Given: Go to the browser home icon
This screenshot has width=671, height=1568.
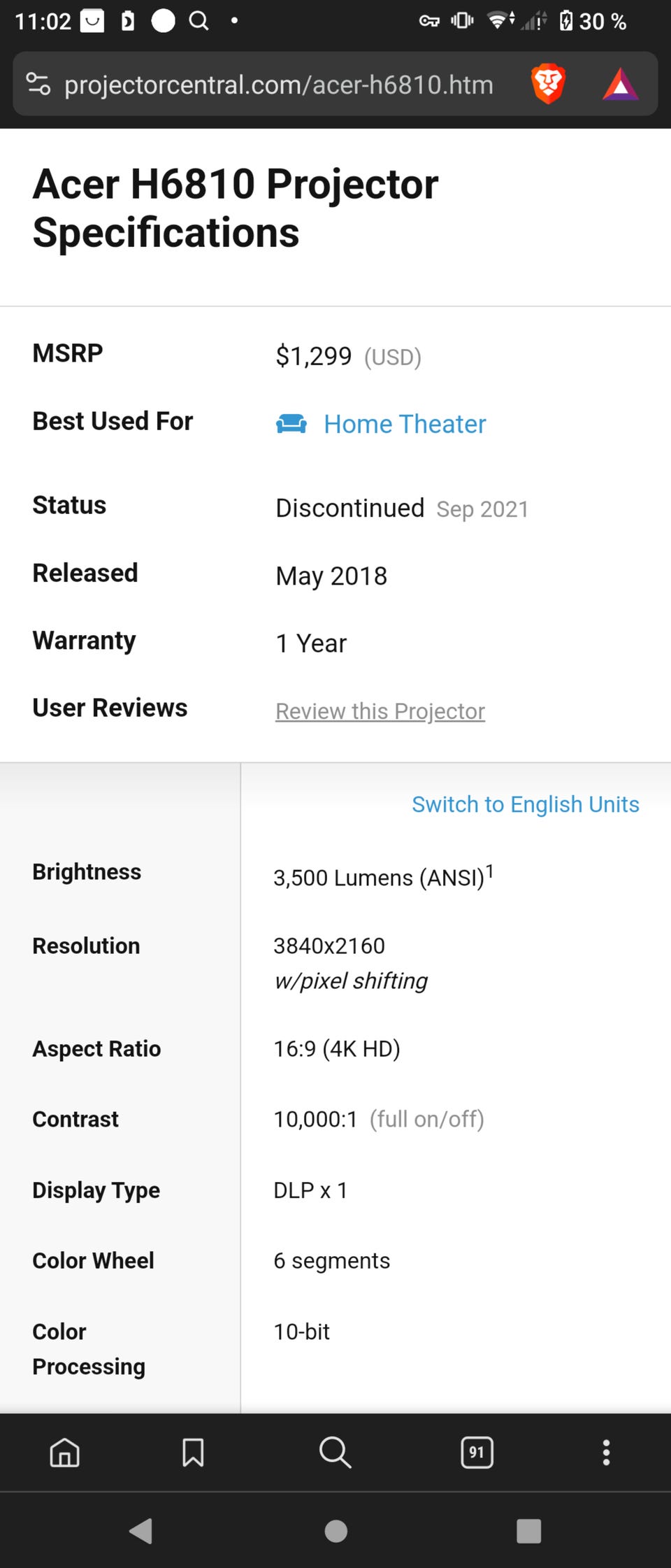Looking at the screenshot, I should pyautogui.click(x=65, y=1453).
